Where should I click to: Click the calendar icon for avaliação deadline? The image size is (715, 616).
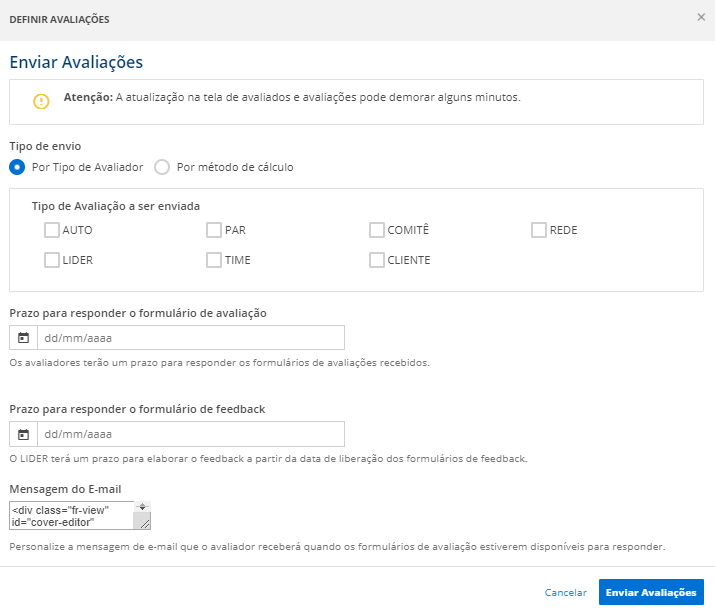coord(23,337)
